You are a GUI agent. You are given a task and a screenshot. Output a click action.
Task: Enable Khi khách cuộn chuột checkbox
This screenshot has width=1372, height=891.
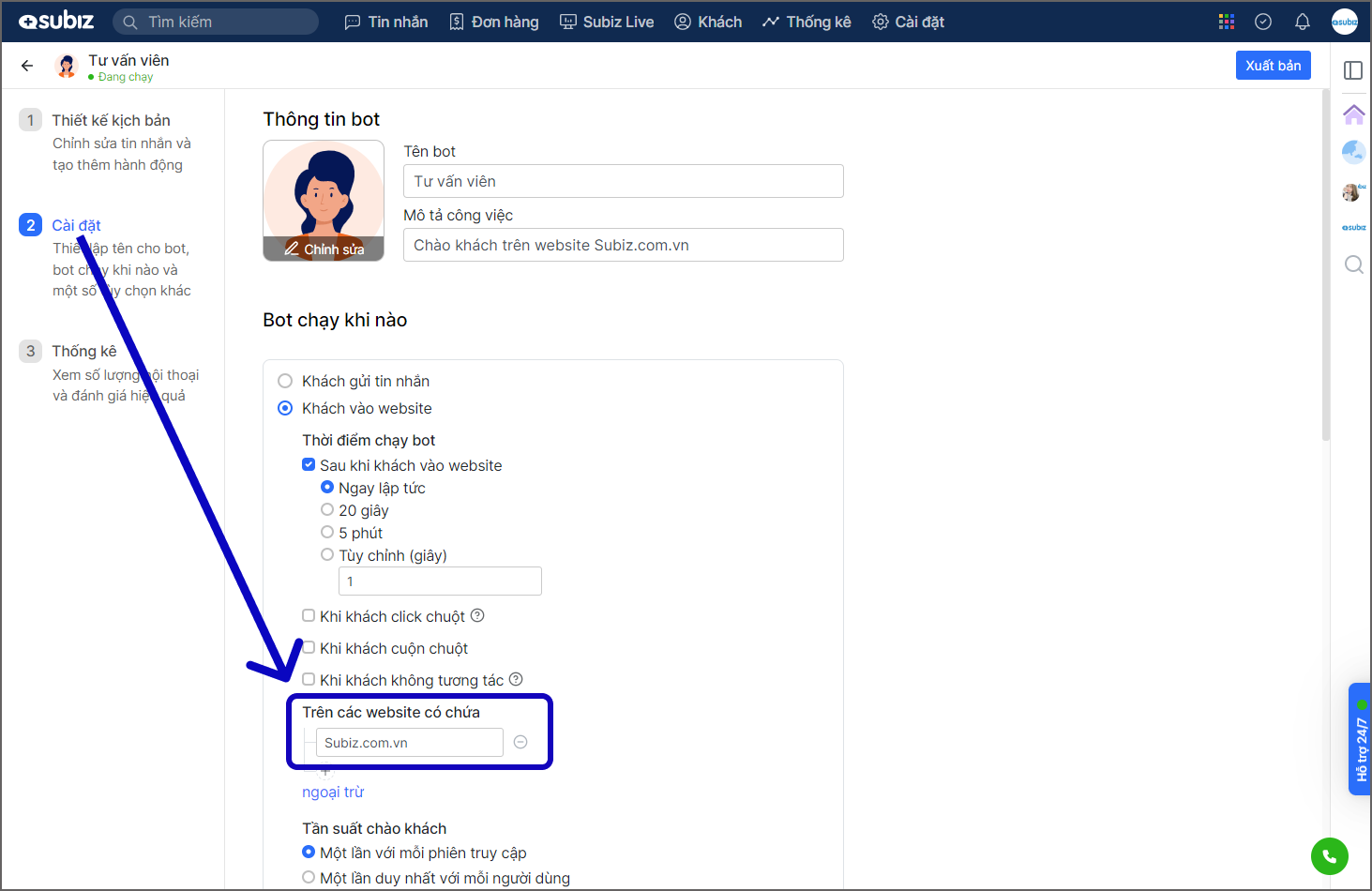[x=309, y=648]
